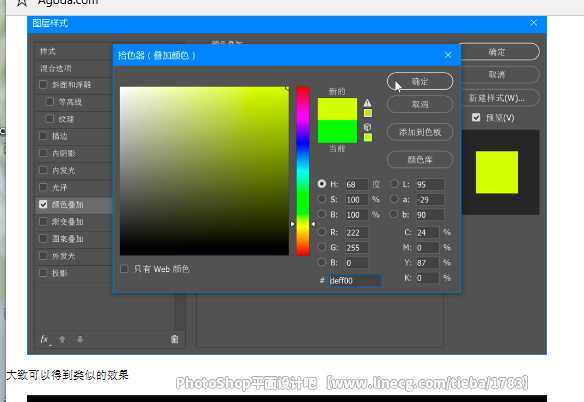The width and height of the screenshot is (584, 402).
Task: Enable 光泽 satin checkbox
Action: point(43,187)
